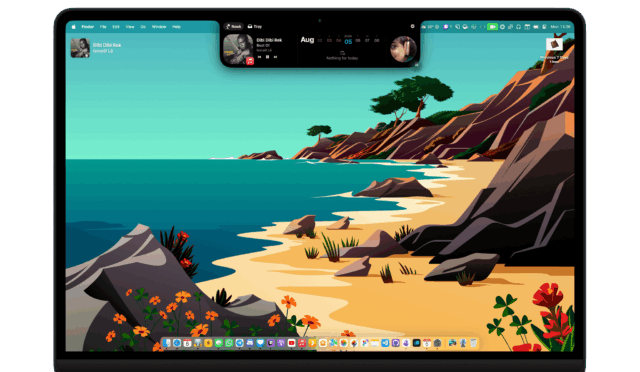The image size is (640, 372).
Task: Open the image file on the desktop
Action: pos(554,44)
